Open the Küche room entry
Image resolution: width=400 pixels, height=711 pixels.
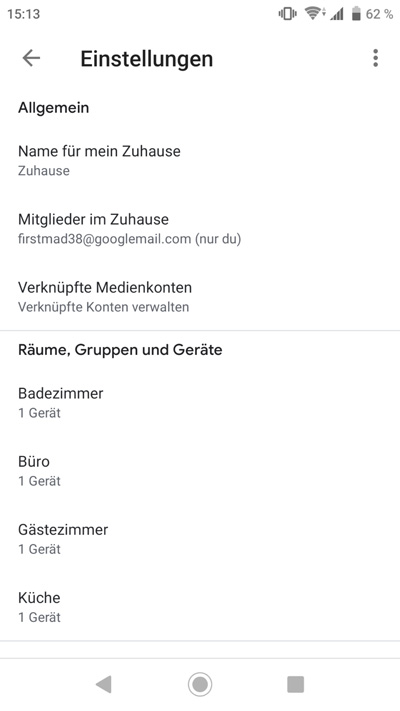200,607
